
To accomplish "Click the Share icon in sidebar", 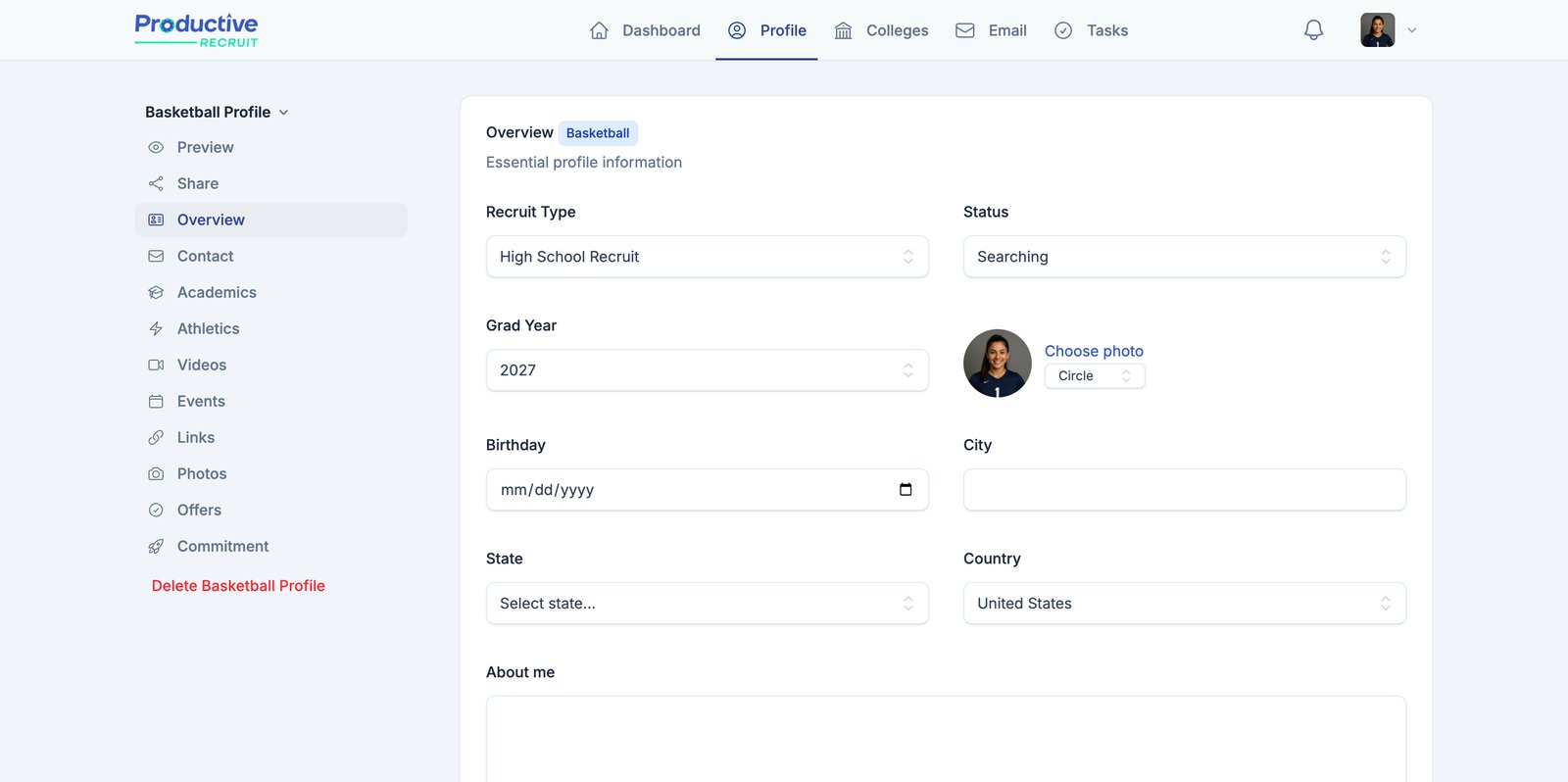I will [x=156, y=184].
